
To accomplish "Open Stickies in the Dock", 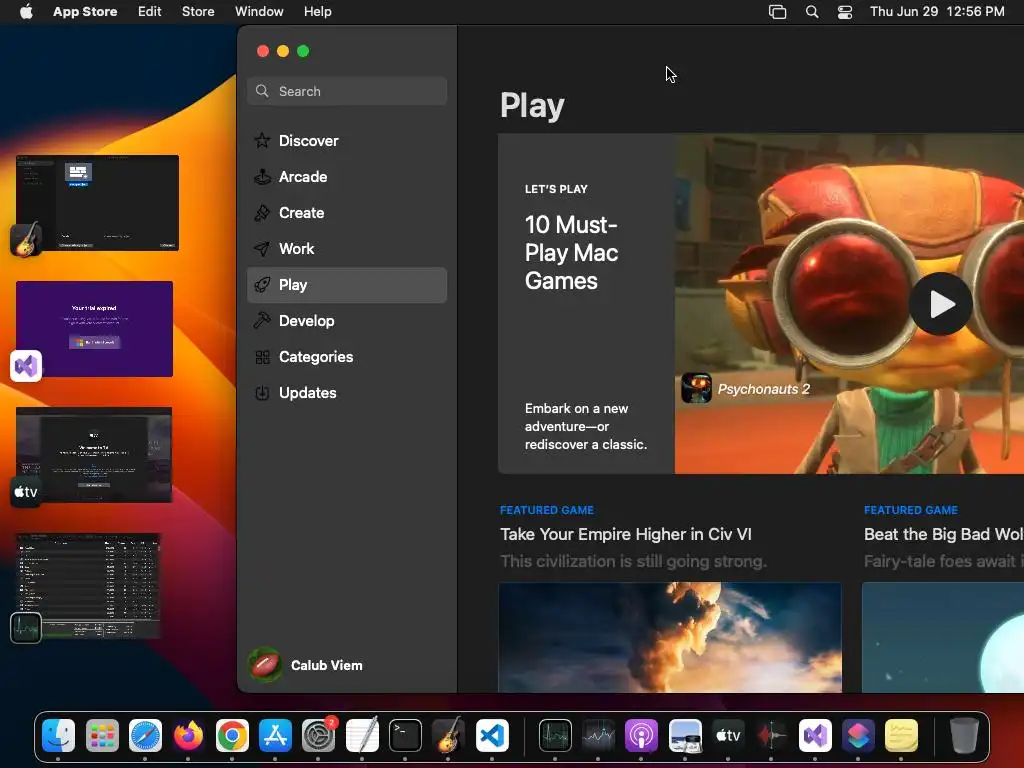I will point(901,736).
